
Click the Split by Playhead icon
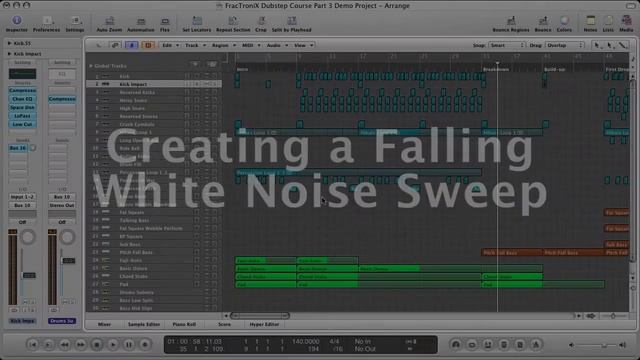291,21
